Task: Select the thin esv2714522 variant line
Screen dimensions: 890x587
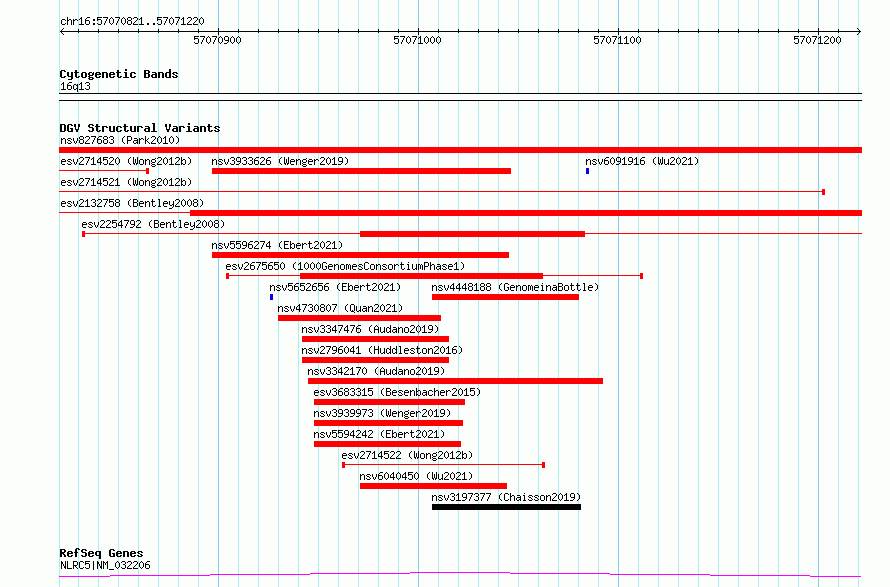Action: (x=443, y=465)
